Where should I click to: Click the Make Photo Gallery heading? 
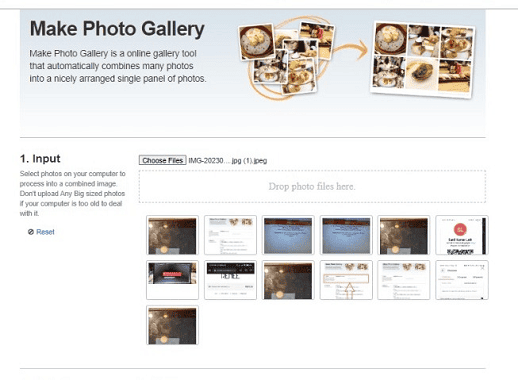[x=117, y=29]
